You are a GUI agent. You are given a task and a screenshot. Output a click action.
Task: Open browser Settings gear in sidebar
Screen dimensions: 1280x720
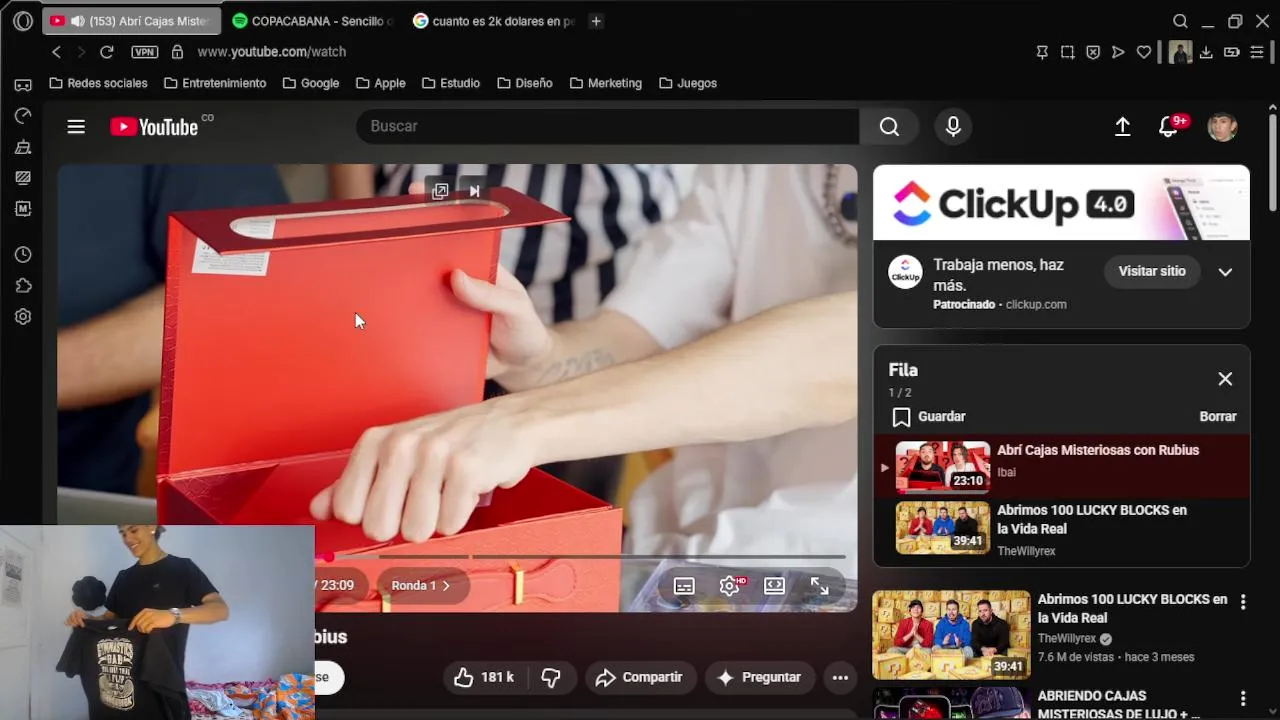pos(23,317)
